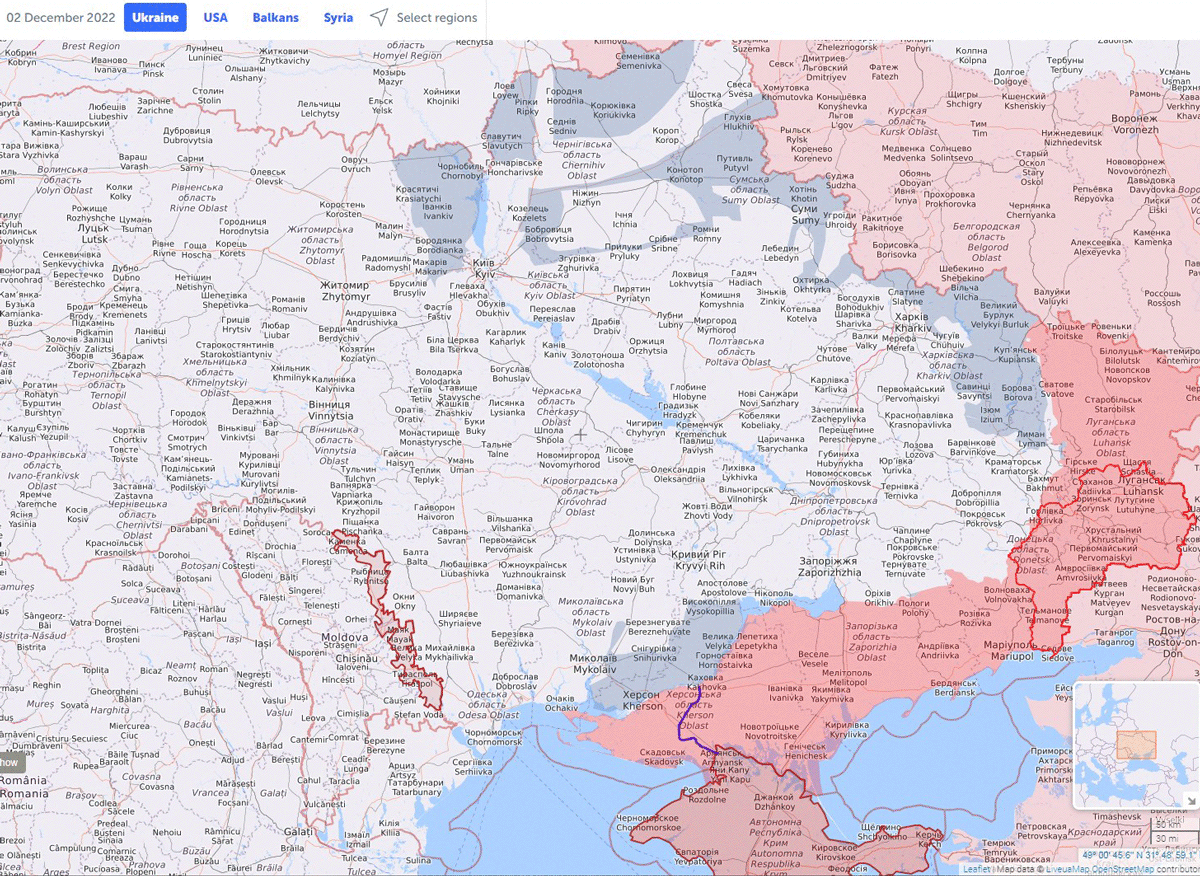Click the Chornomorsk town label

(x=494, y=737)
